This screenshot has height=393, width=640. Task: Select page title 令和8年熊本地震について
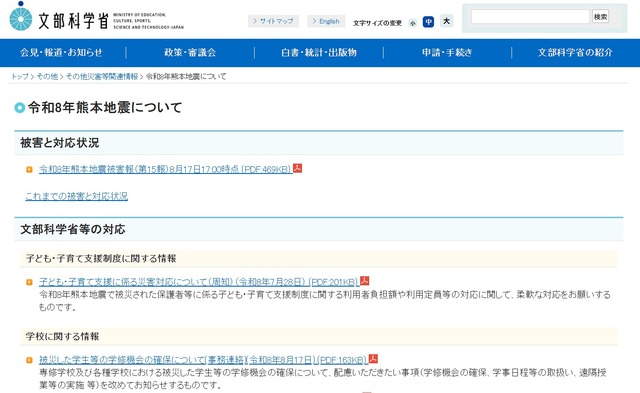[x=105, y=107]
